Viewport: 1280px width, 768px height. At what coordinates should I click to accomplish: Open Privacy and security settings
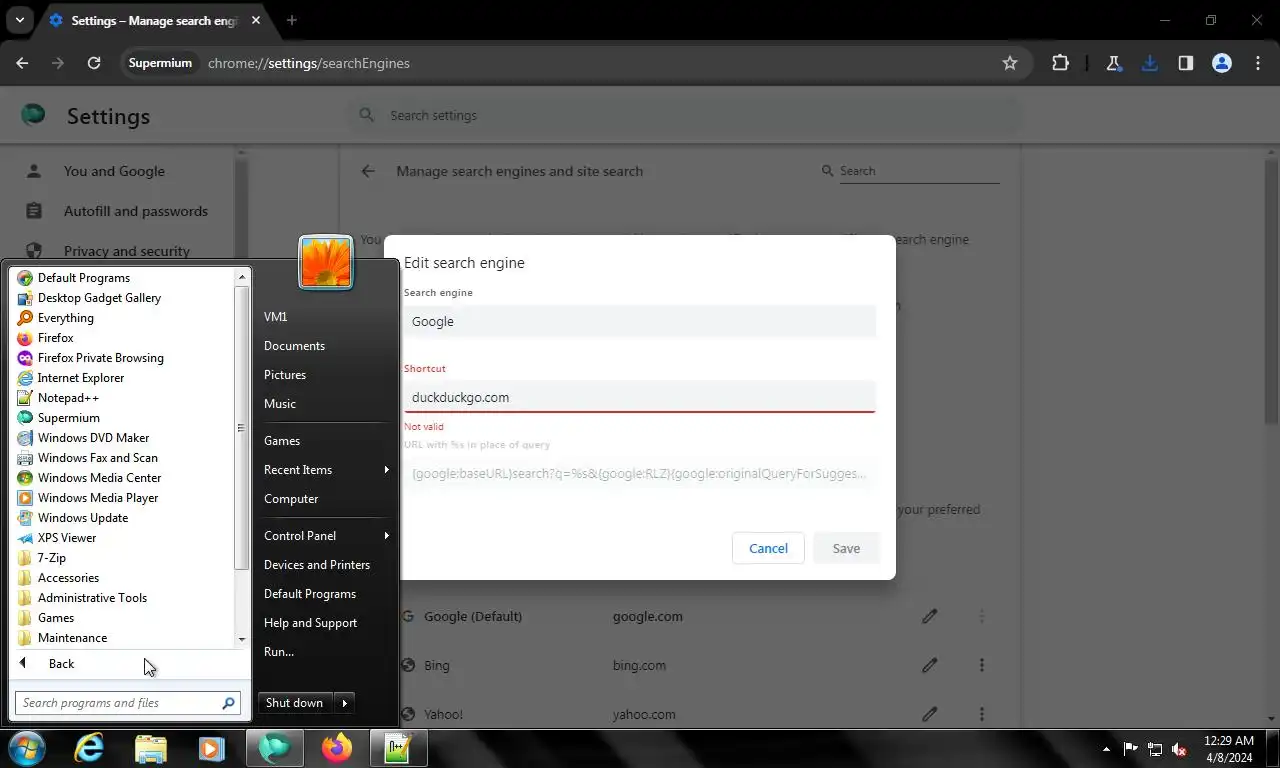point(126,251)
